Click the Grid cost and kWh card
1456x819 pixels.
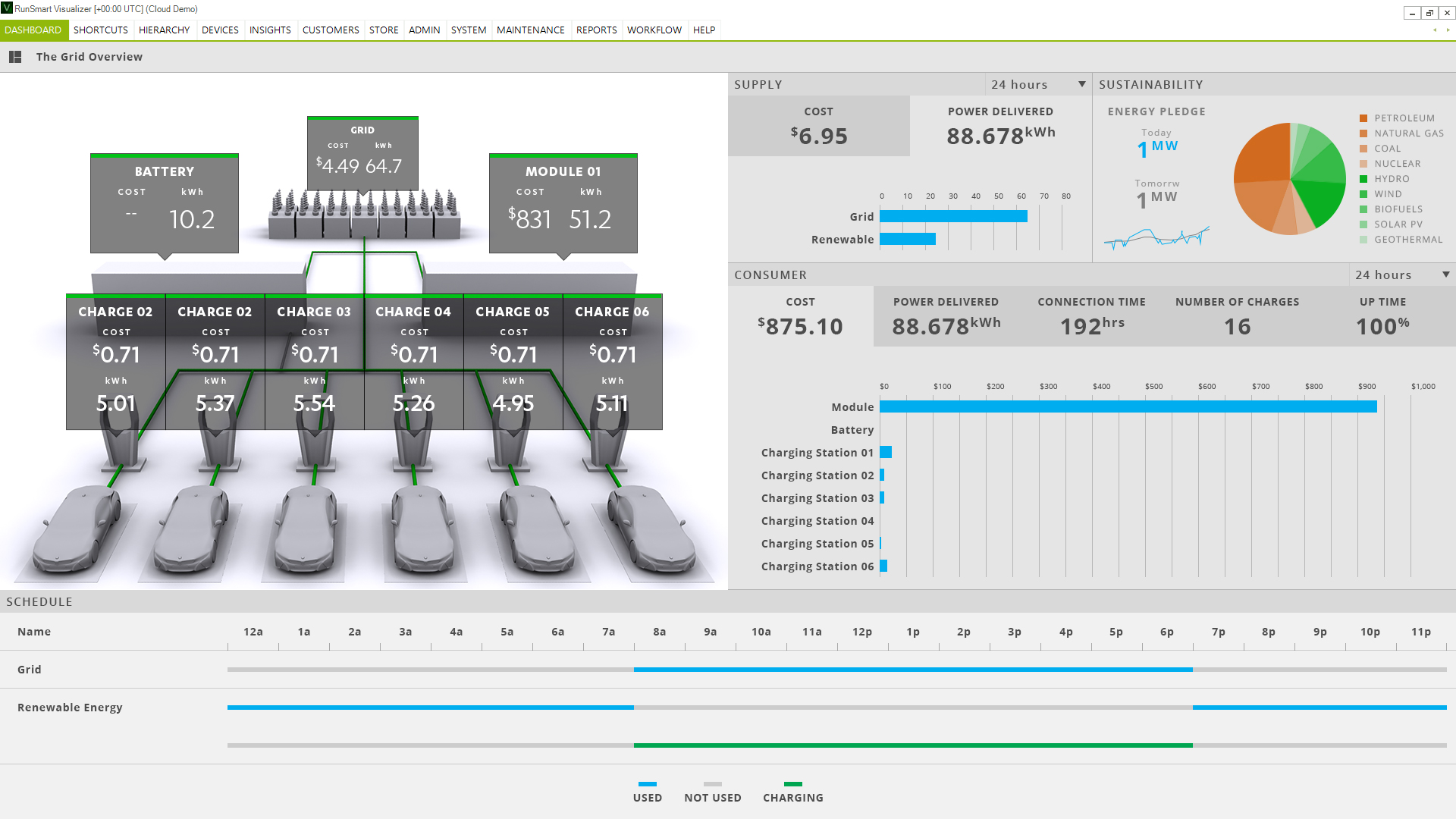tap(362, 154)
